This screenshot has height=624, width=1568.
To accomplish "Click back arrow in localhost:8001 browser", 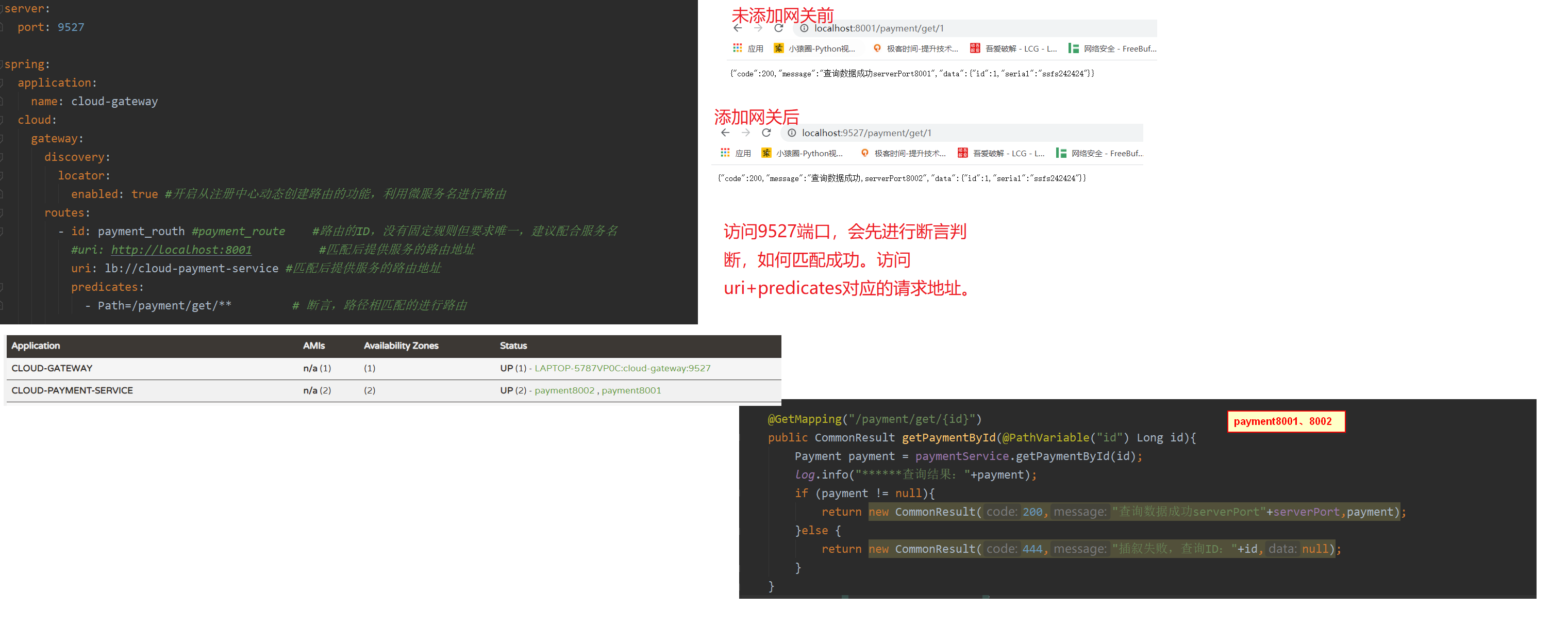I will (737, 28).
